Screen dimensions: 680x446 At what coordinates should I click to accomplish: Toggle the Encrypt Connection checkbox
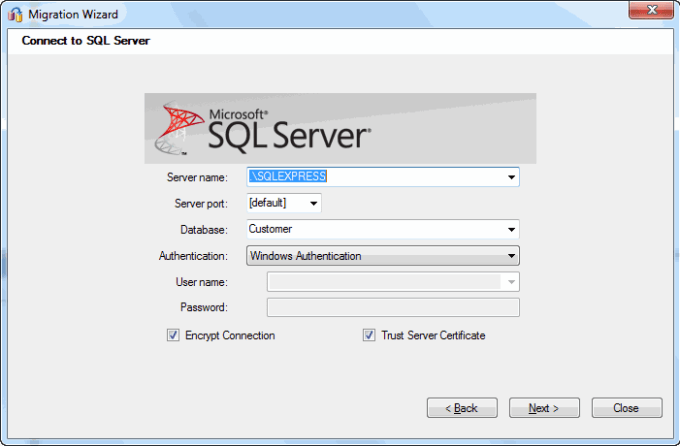173,335
